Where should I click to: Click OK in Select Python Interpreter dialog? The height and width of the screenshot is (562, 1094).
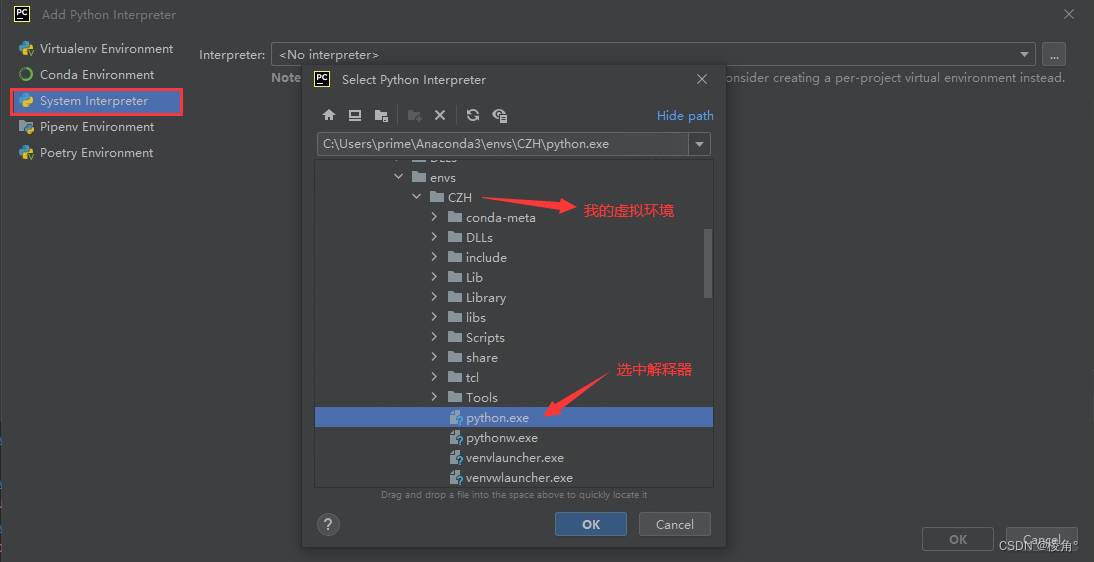click(x=591, y=524)
